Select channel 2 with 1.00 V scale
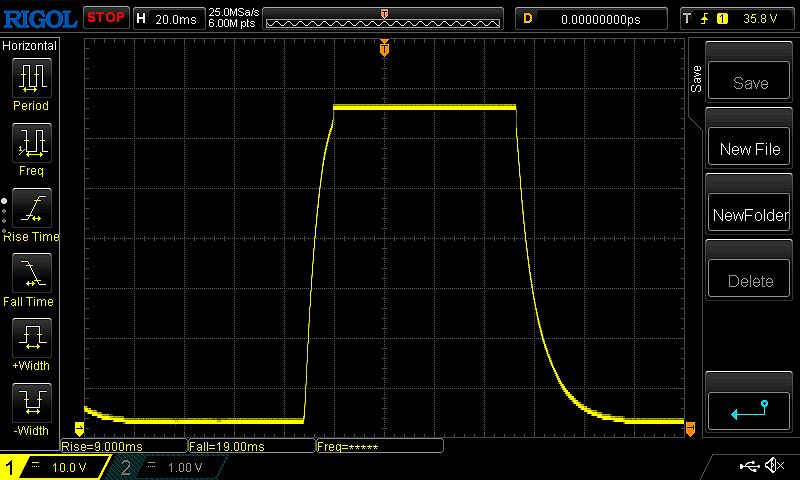The image size is (800, 480). pos(168,467)
